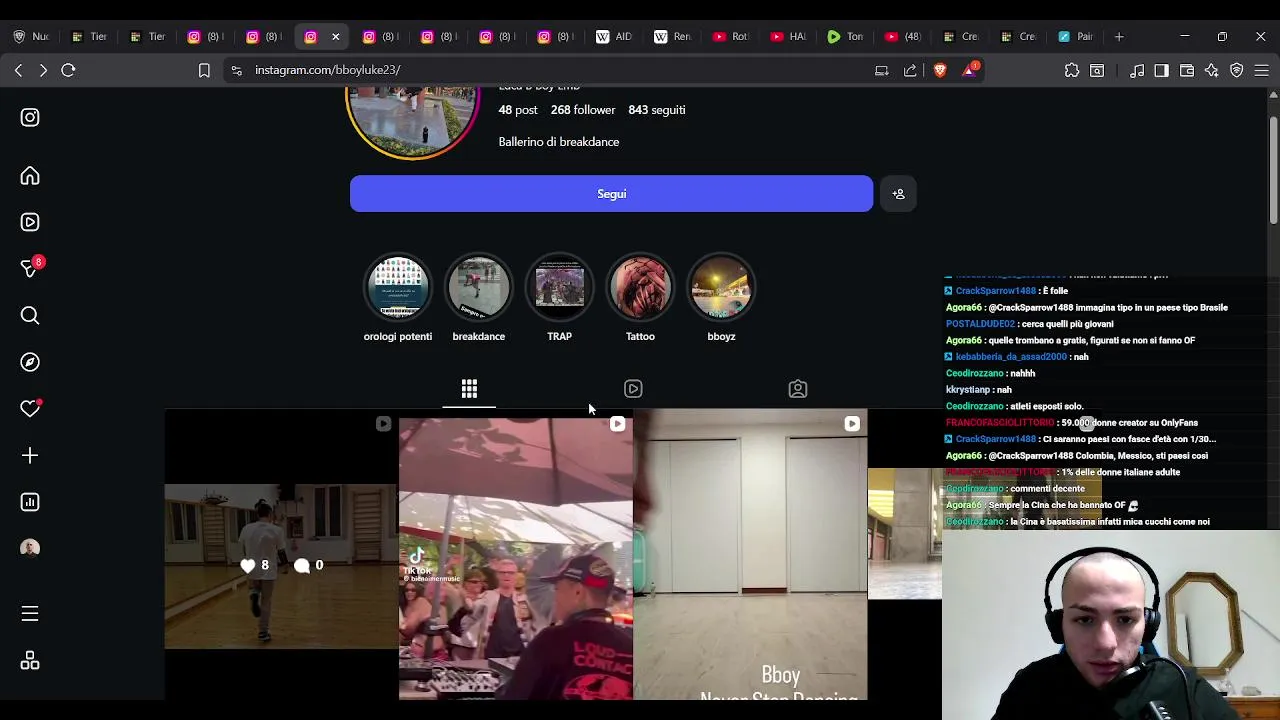This screenshot has width=1280, height=720.
Task: Switch to the tagged posts tab
Action: tap(798, 389)
